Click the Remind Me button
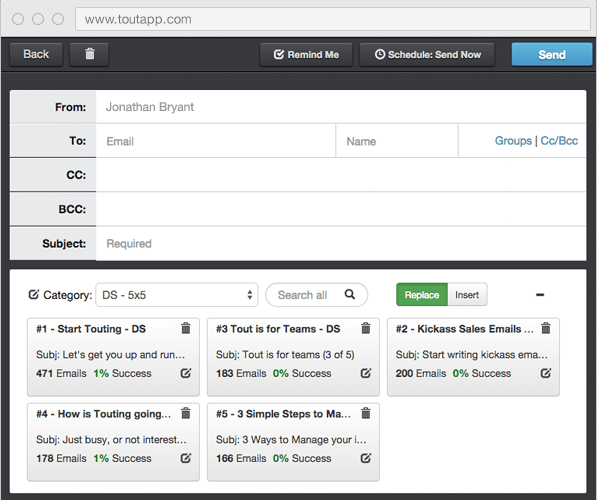 [306, 54]
